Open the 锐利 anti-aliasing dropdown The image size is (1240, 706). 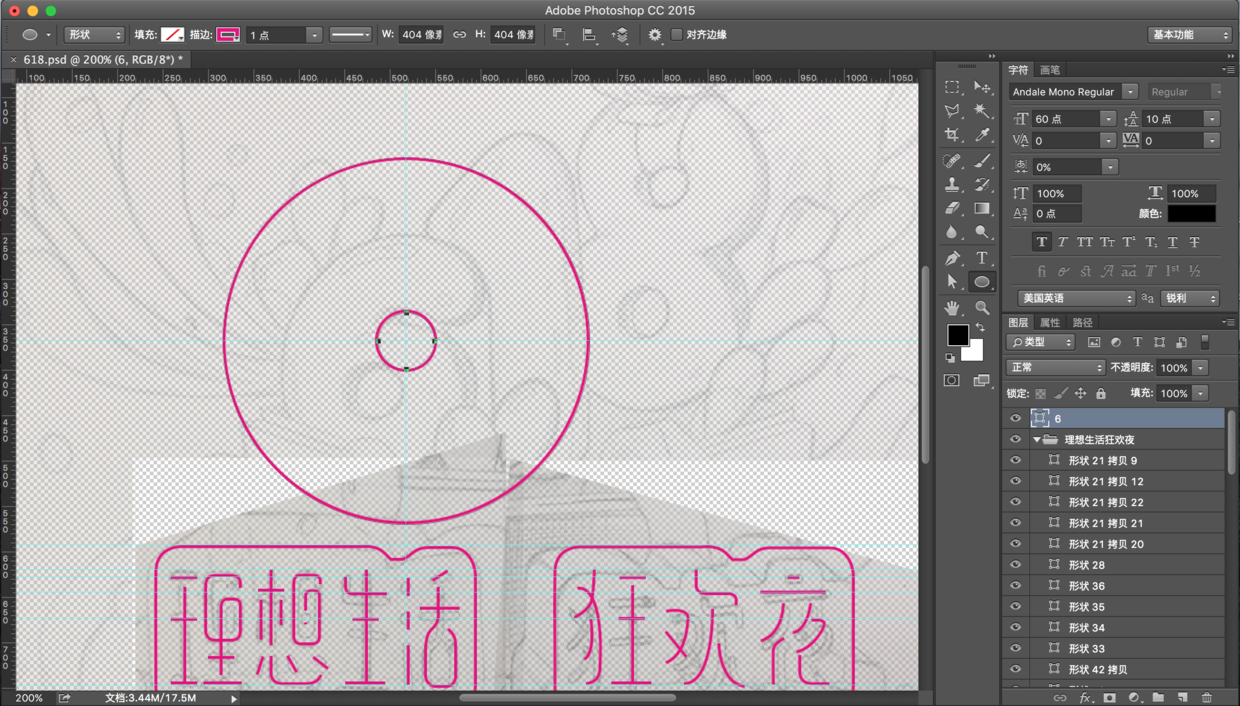click(1190, 298)
